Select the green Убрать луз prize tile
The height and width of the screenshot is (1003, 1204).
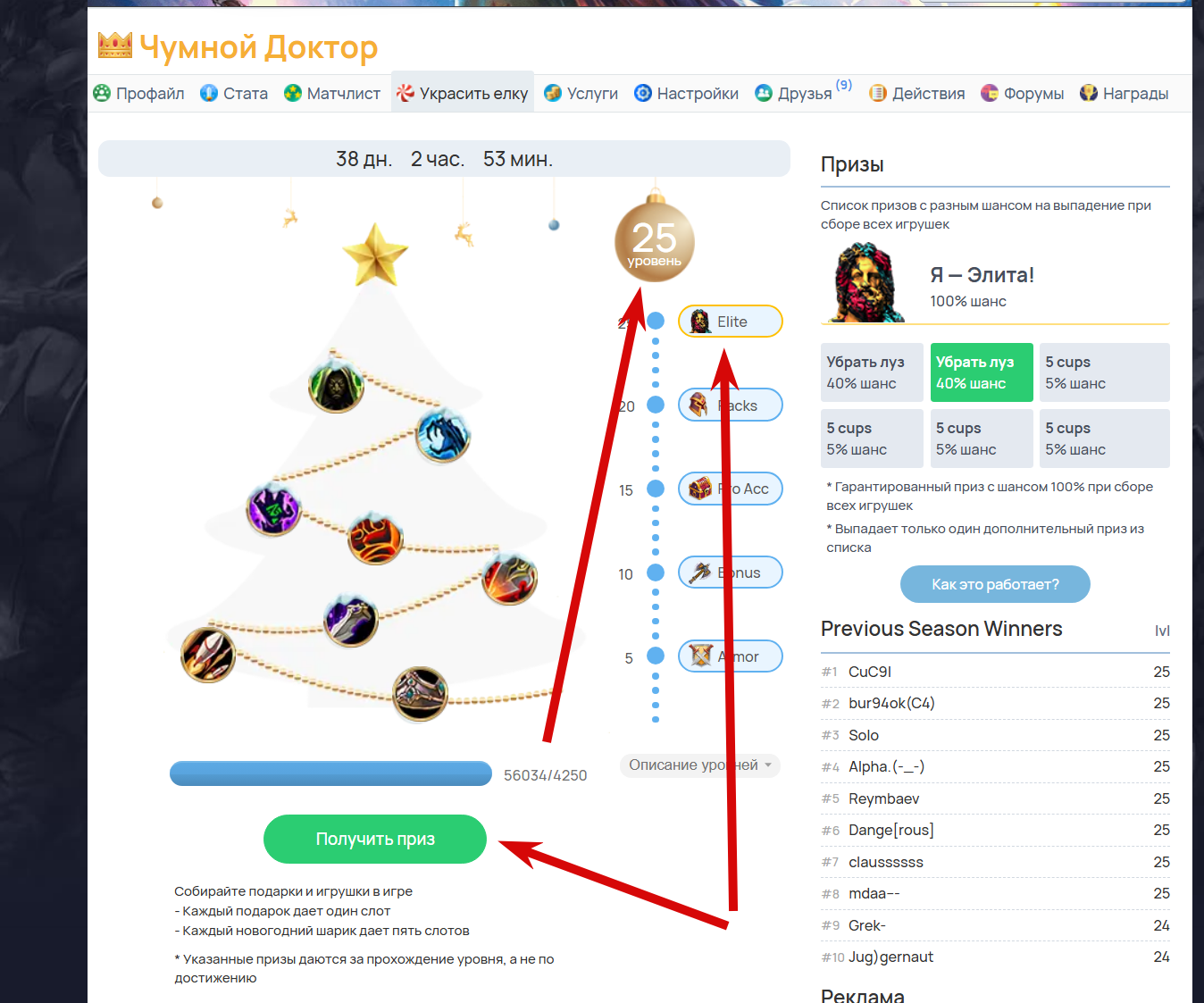coord(982,372)
